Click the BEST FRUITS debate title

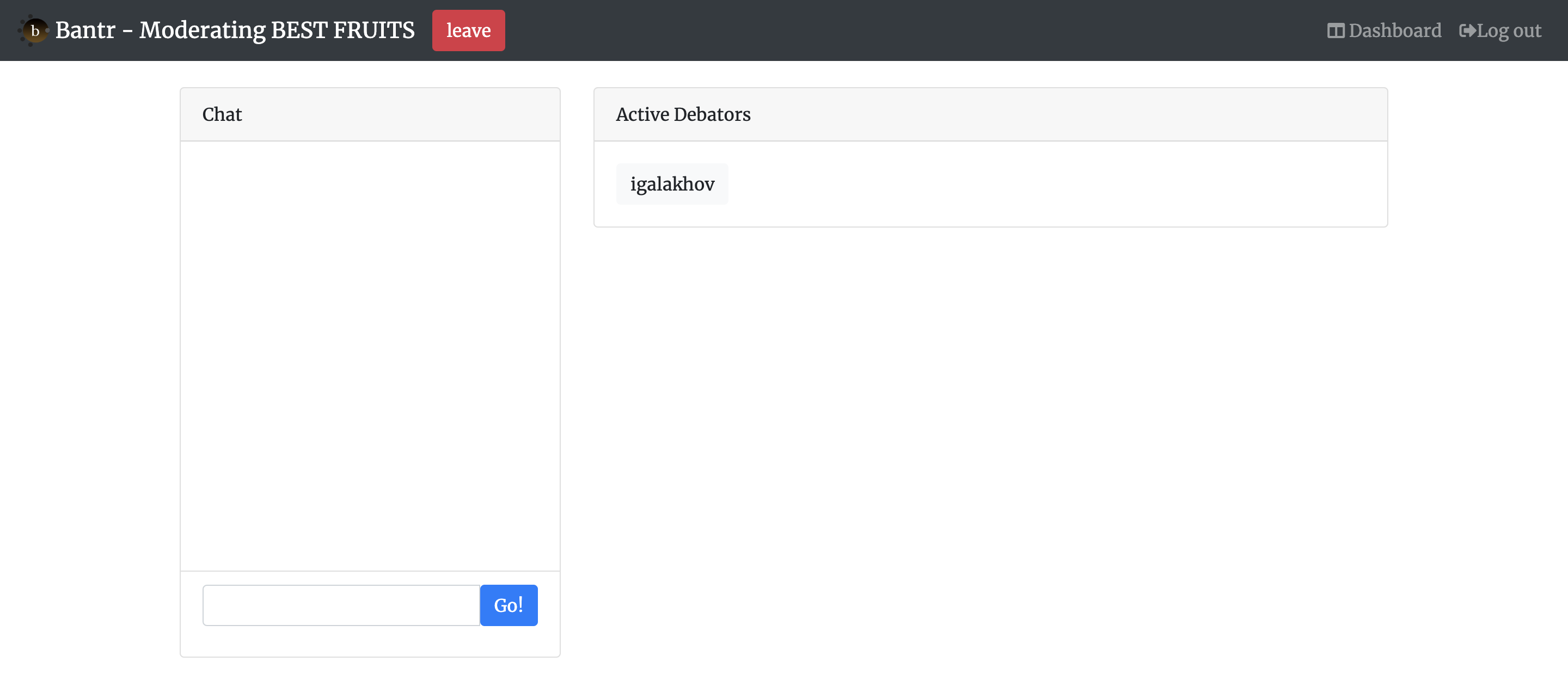(x=342, y=30)
